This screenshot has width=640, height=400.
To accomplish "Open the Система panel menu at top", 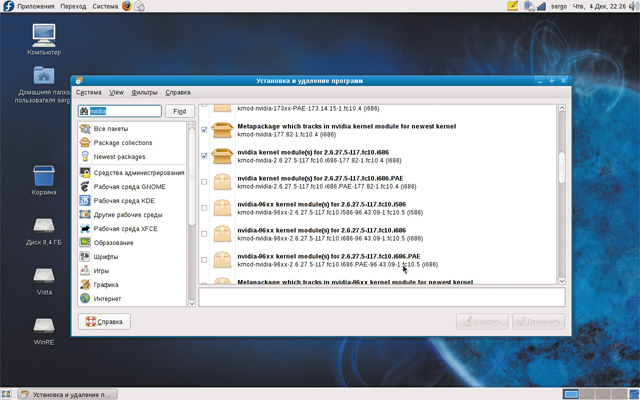I will (x=105, y=6).
